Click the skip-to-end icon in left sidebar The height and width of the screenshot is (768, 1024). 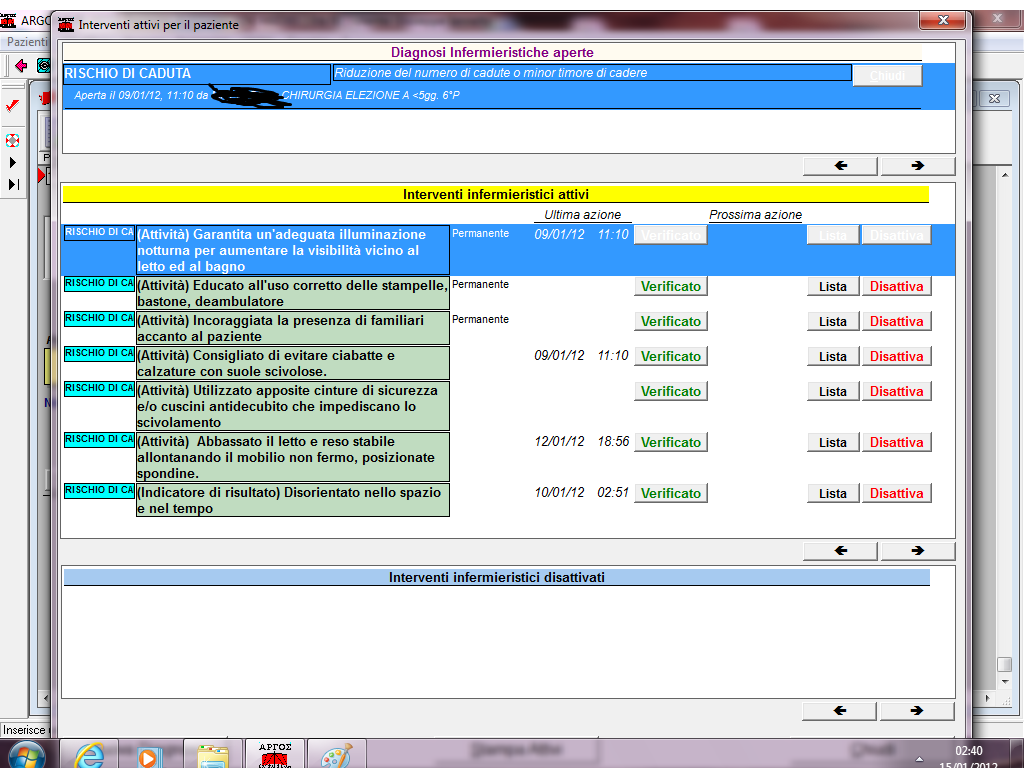pyautogui.click(x=14, y=185)
